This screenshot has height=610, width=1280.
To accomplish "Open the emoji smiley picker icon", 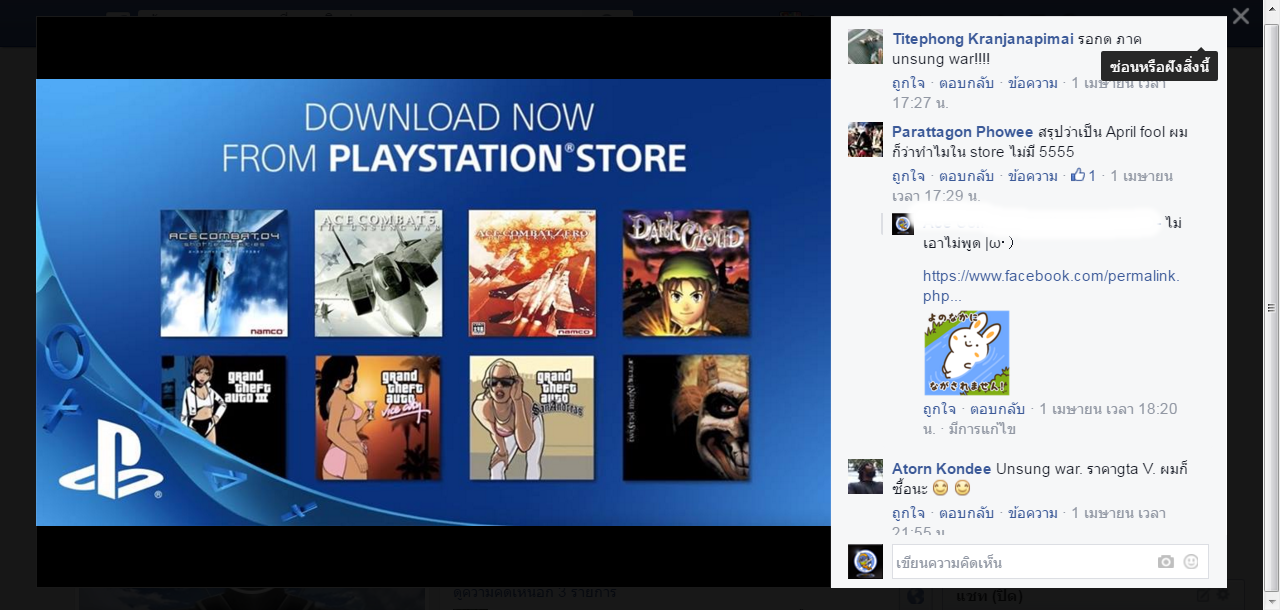I will pyautogui.click(x=1191, y=562).
